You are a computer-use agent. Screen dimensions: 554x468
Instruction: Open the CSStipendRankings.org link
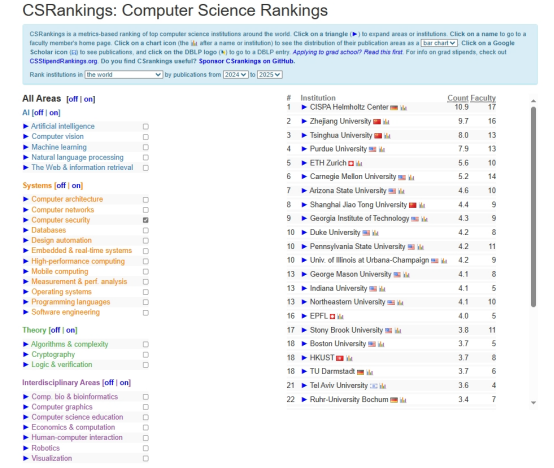coord(63,61)
